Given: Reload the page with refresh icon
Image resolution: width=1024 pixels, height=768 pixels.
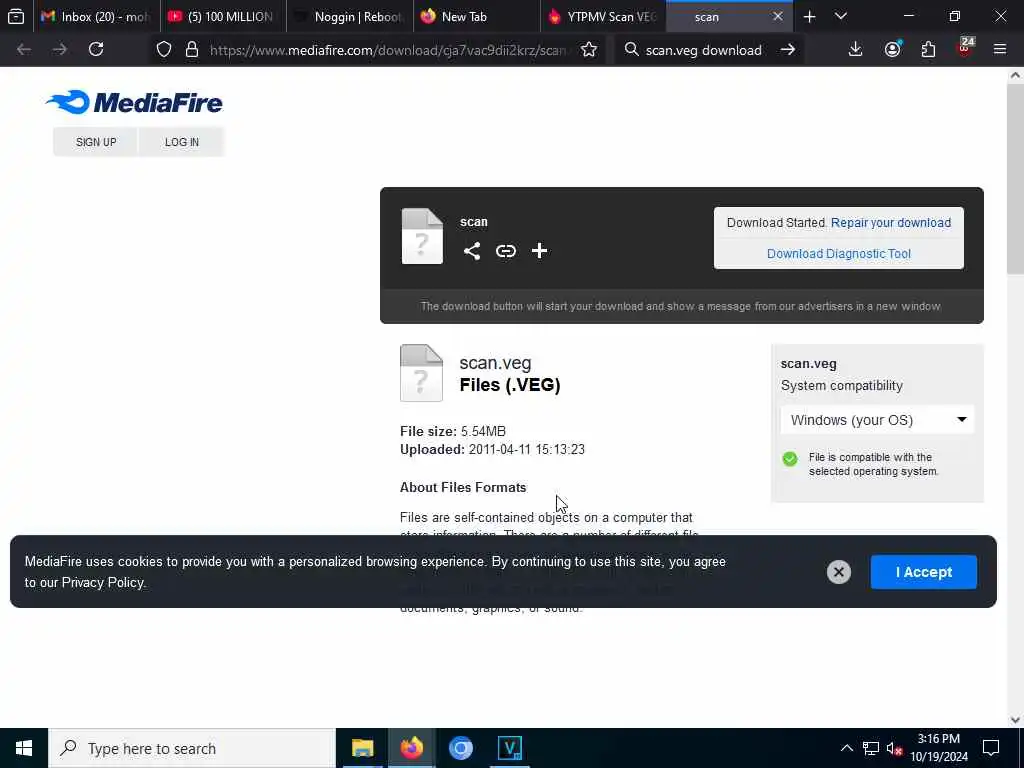Looking at the screenshot, I should point(96,49).
